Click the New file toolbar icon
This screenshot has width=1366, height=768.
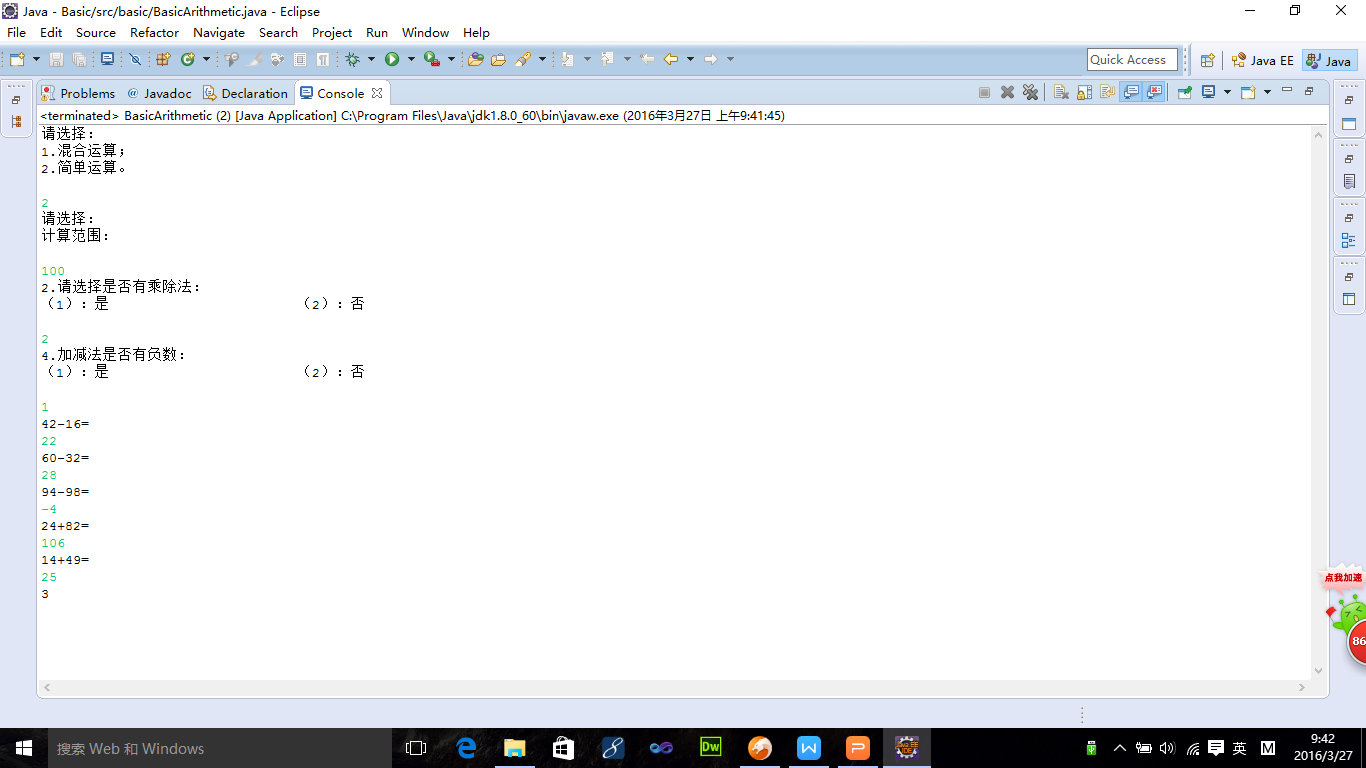point(17,59)
